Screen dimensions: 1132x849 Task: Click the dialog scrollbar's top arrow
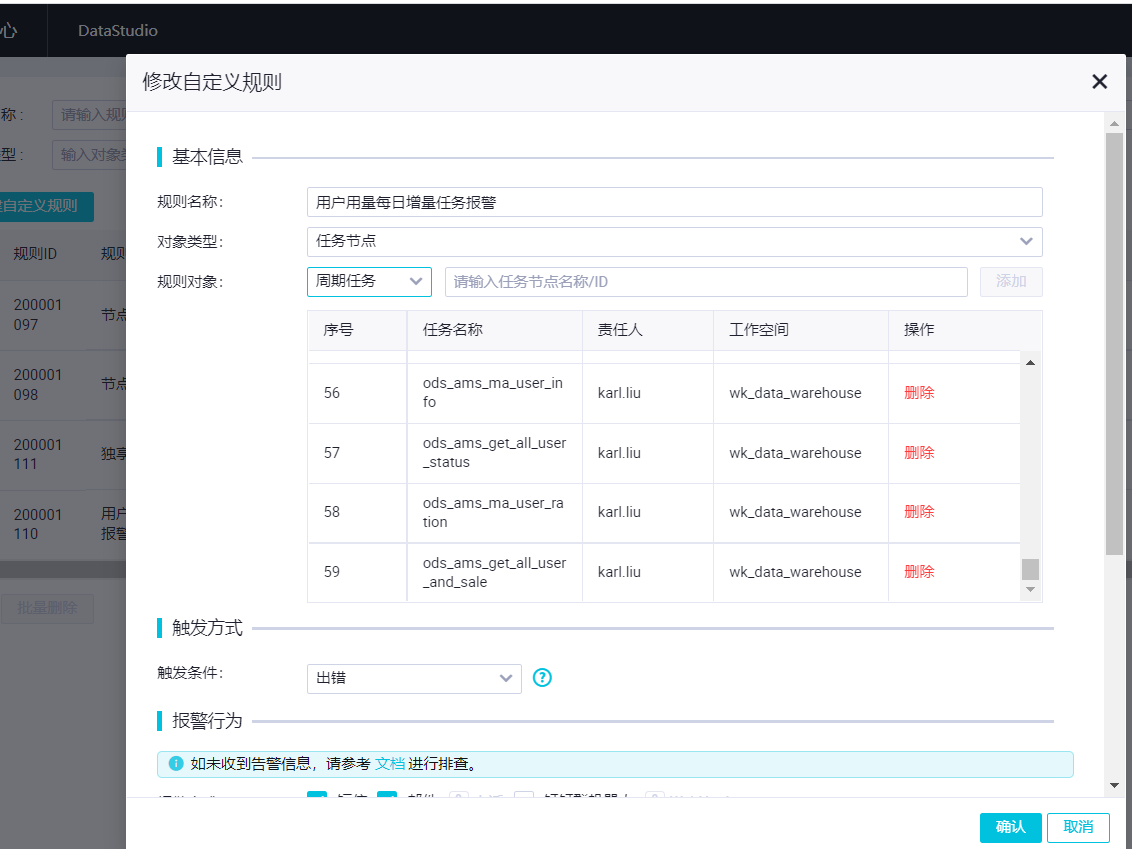[1114, 123]
